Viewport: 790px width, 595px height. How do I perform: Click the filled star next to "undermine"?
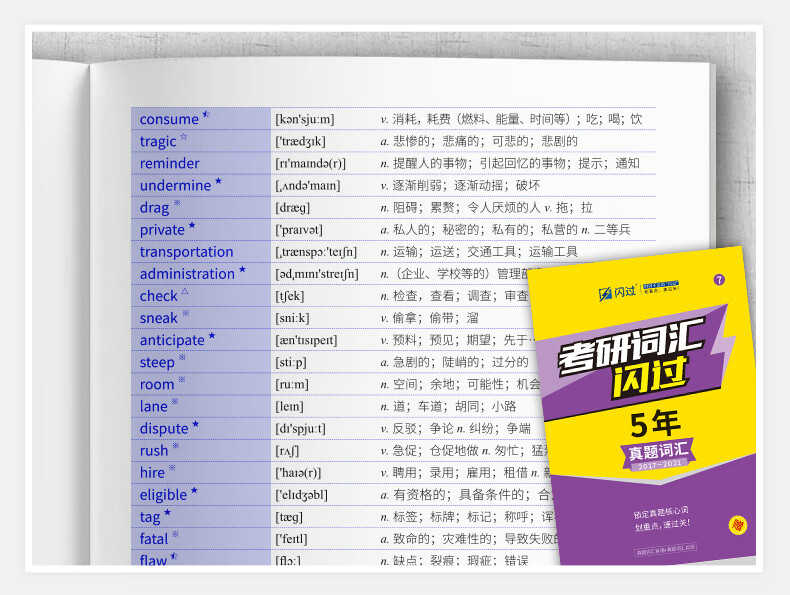pos(218,183)
